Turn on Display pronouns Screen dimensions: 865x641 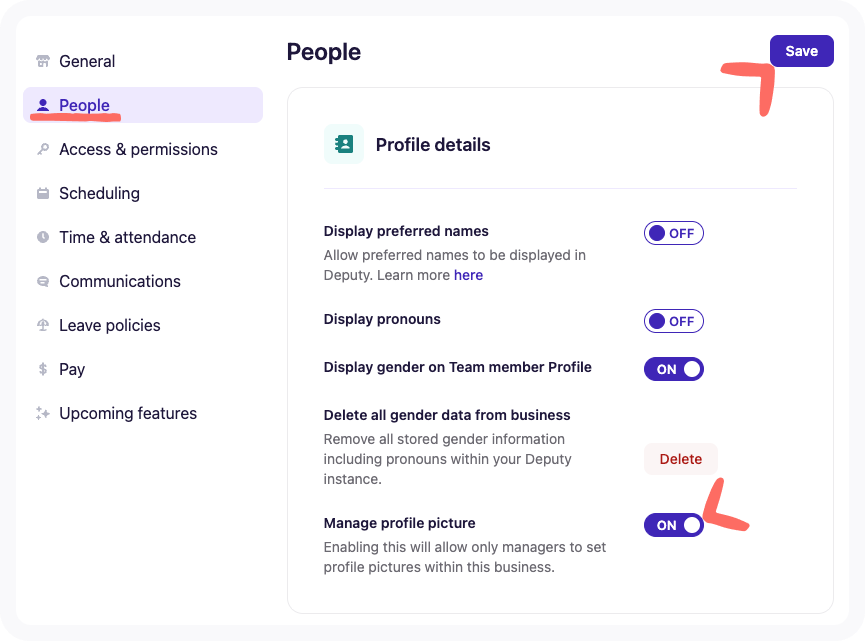click(x=673, y=320)
